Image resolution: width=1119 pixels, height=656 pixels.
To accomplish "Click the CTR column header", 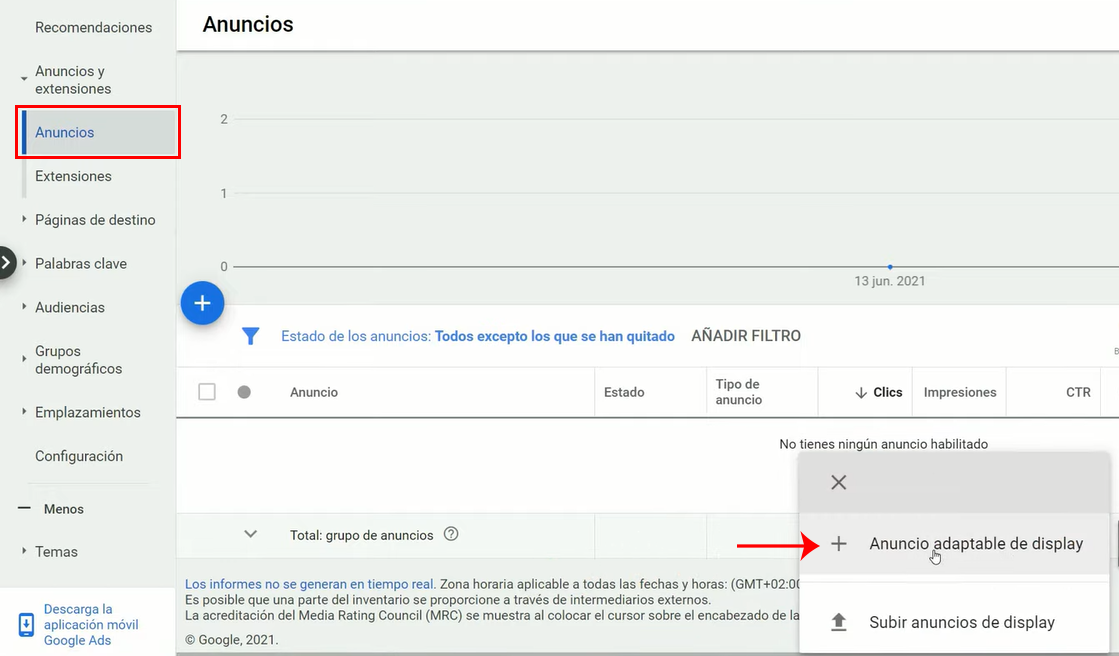I will click(1078, 392).
